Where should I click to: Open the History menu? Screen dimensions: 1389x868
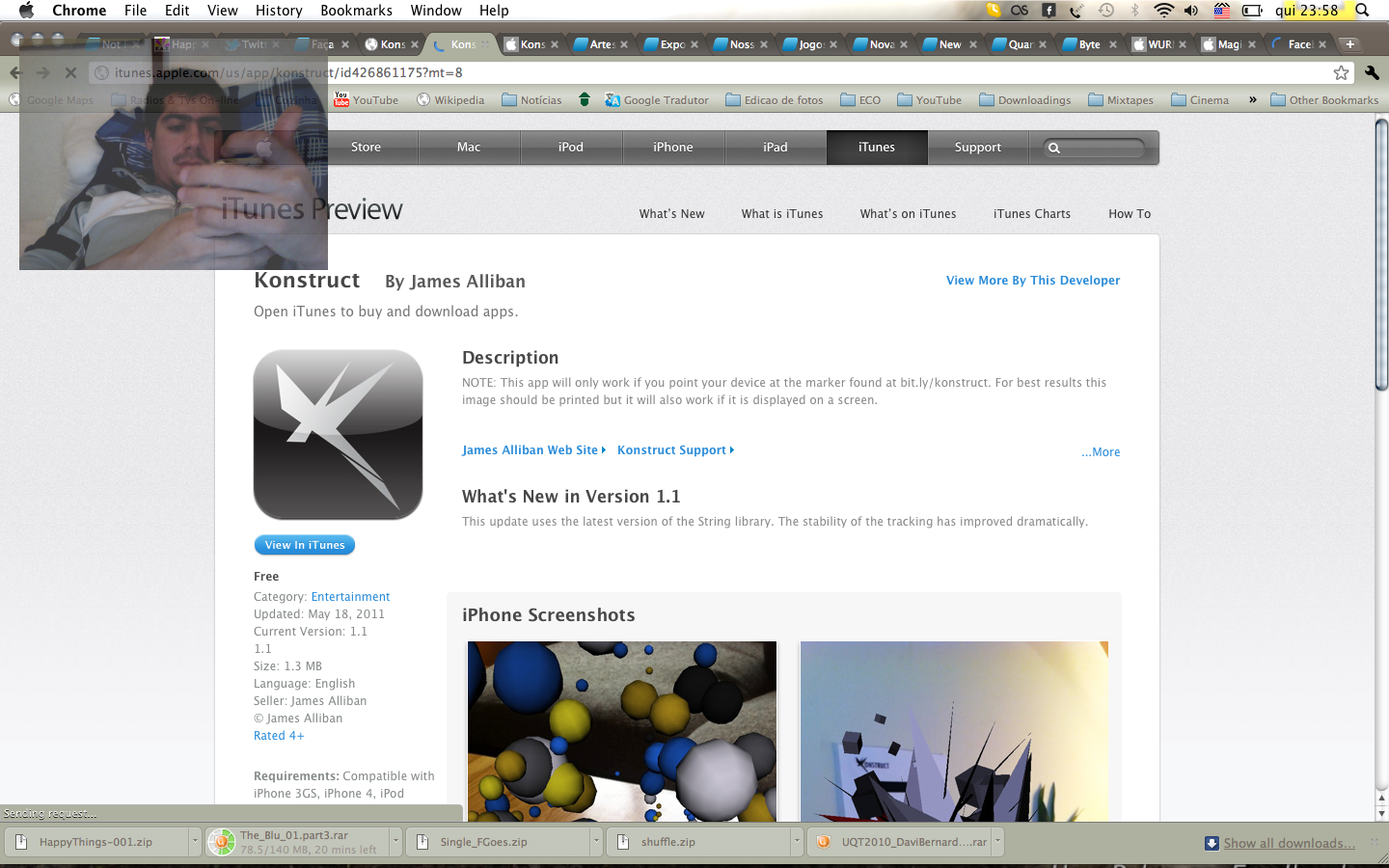(x=279, y=11)
